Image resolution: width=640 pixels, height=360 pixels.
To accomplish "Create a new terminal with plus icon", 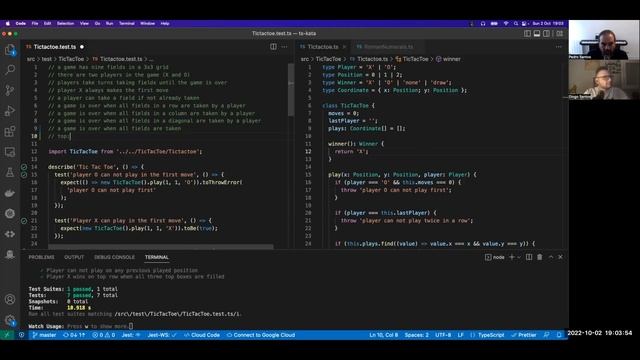I will (511, 257).
